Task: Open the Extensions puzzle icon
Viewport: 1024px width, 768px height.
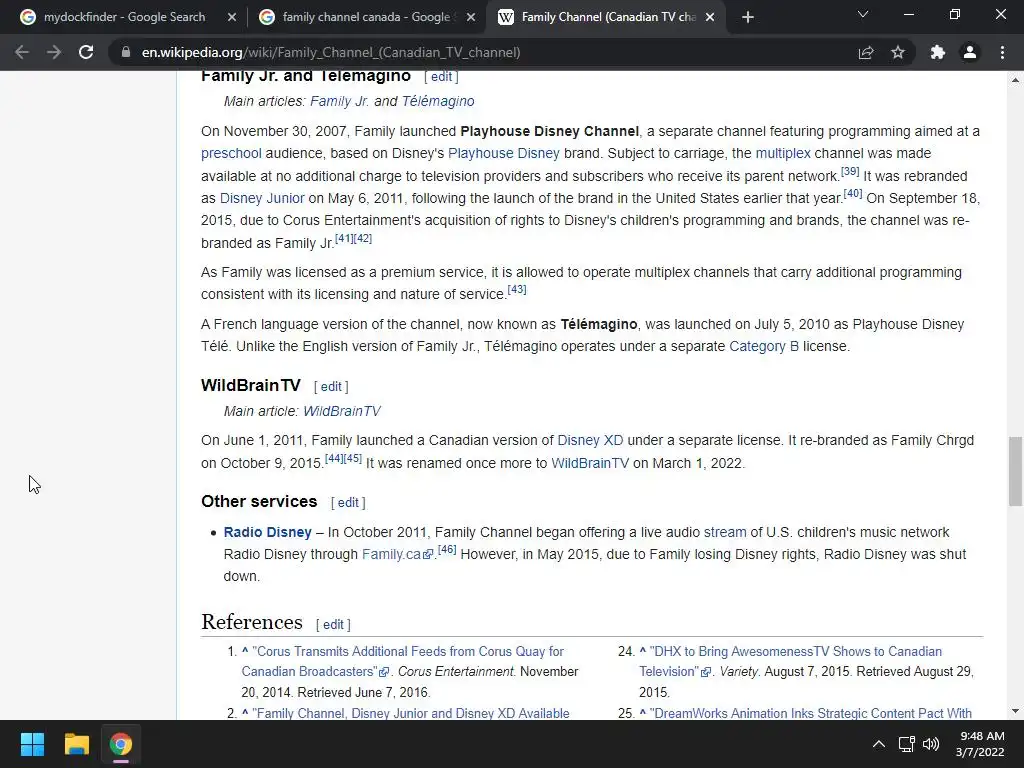Action: [938, 52]
